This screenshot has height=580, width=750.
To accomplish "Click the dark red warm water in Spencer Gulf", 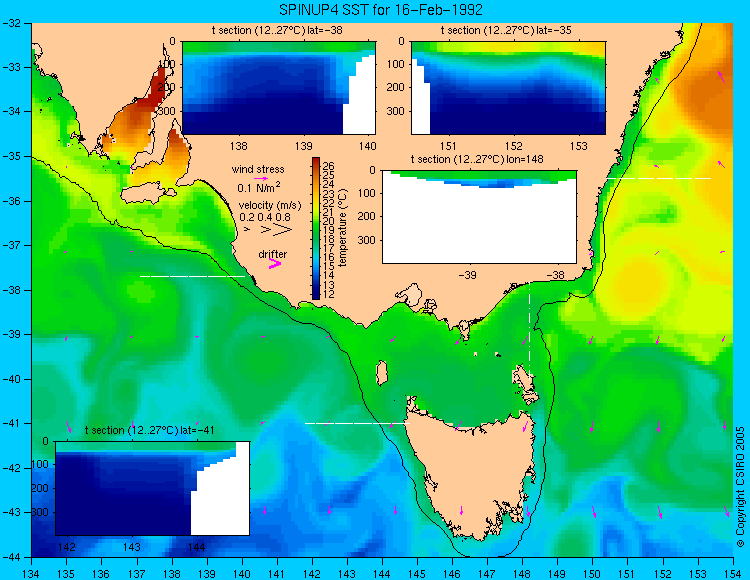I will [157, 88].
